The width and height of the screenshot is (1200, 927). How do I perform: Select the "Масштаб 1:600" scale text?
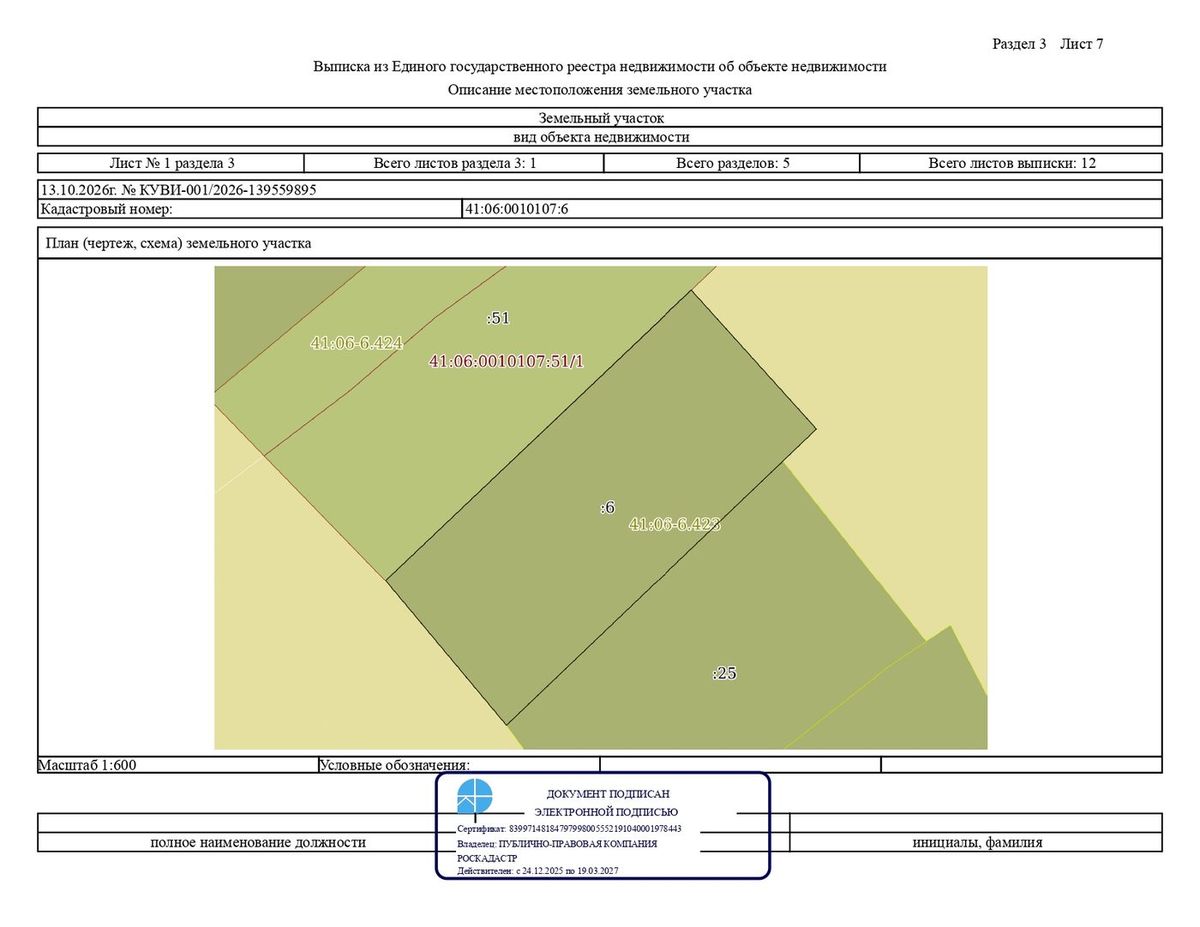click(87, 765)
